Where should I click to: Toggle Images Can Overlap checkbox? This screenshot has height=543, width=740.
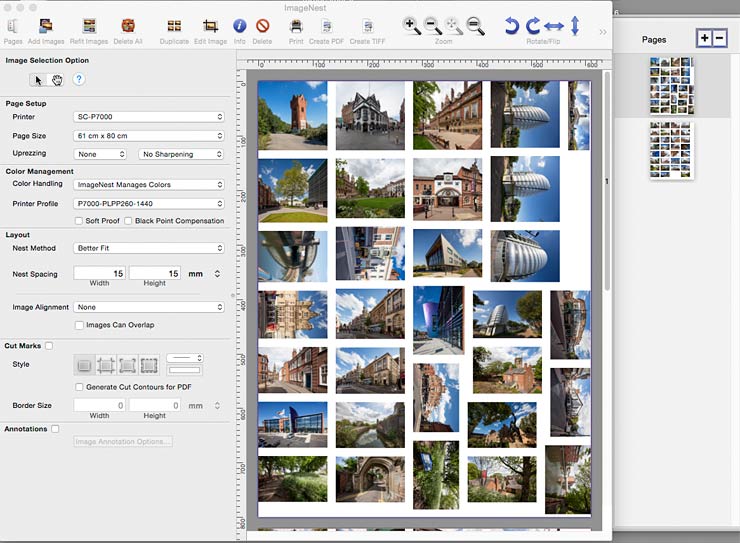tap(79, 325)
